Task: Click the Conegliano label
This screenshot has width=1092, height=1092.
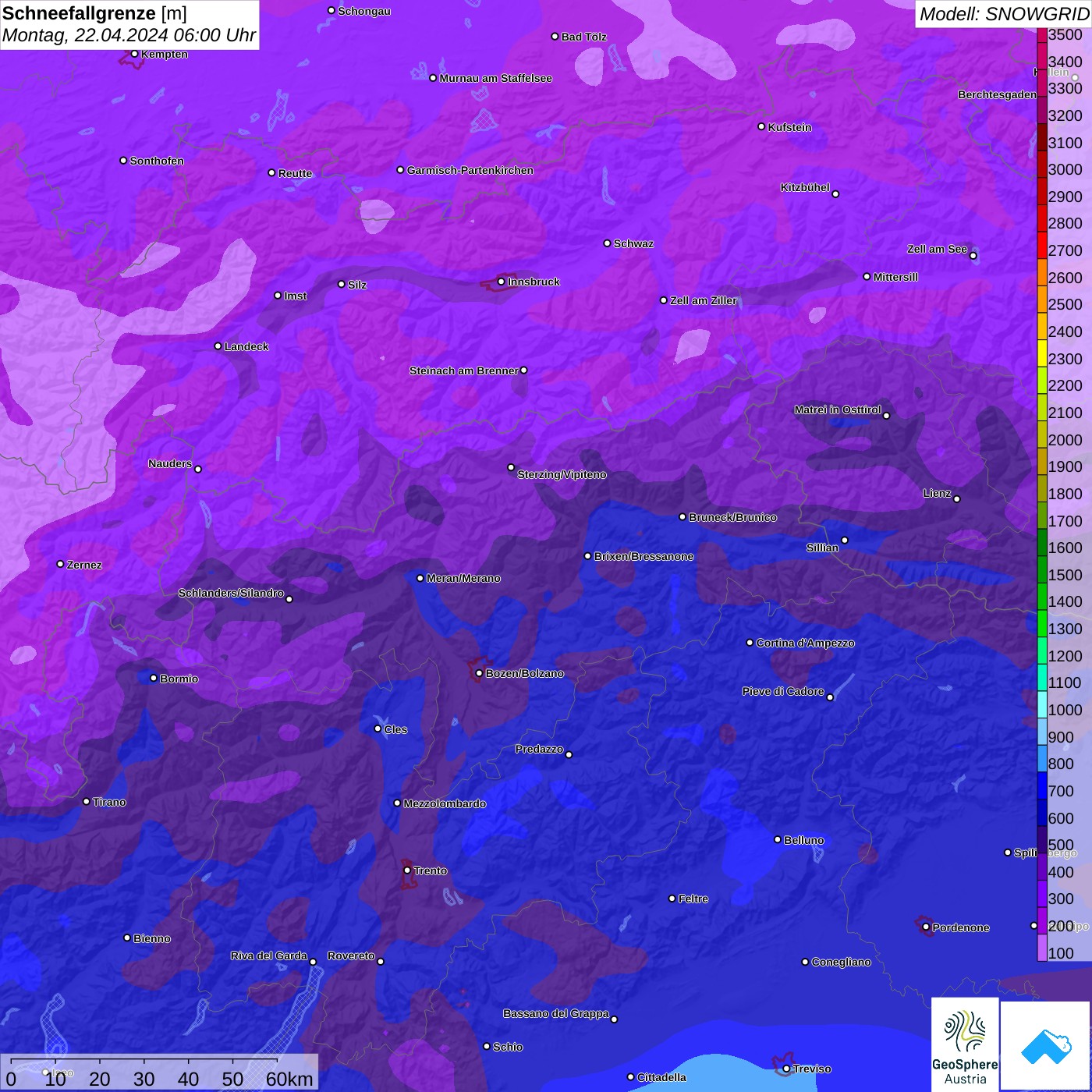Action: 841,962
